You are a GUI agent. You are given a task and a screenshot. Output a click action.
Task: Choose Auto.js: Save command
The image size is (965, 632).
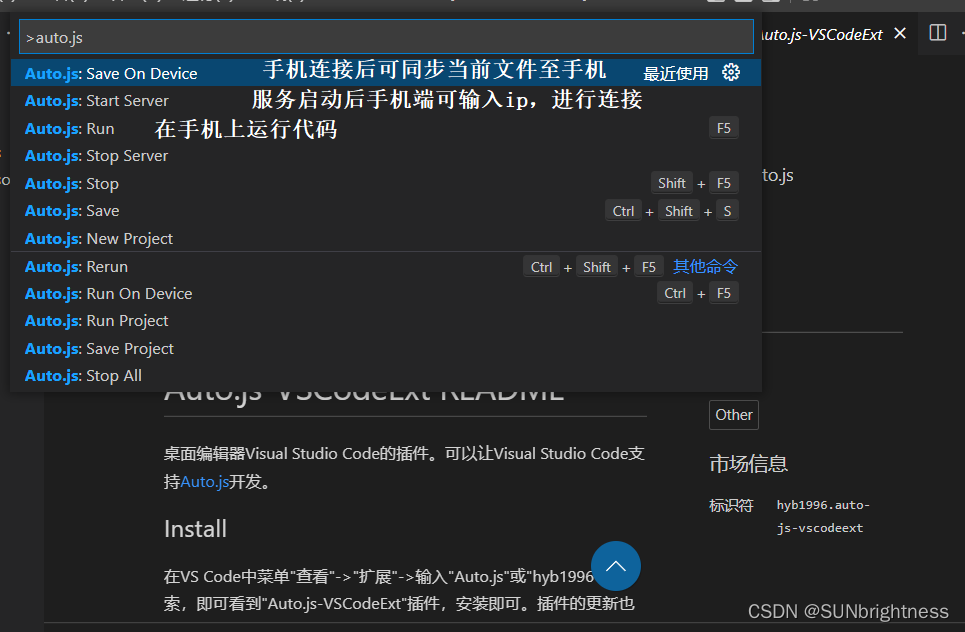click(386, 210)
